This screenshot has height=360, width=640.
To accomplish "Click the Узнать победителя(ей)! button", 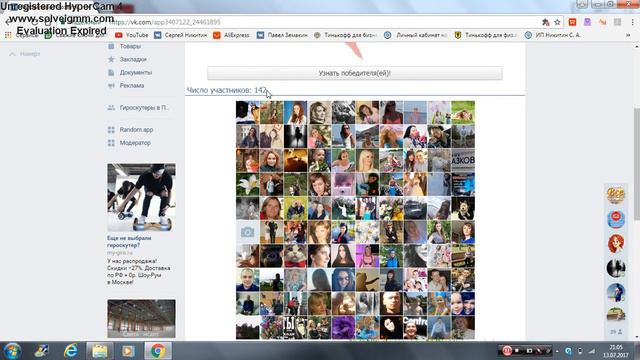I will tap(355, 73).
